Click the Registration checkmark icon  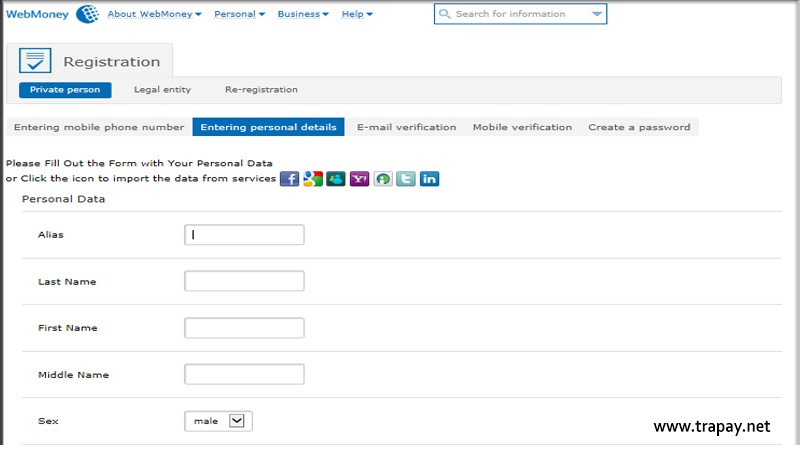(33, 61)
